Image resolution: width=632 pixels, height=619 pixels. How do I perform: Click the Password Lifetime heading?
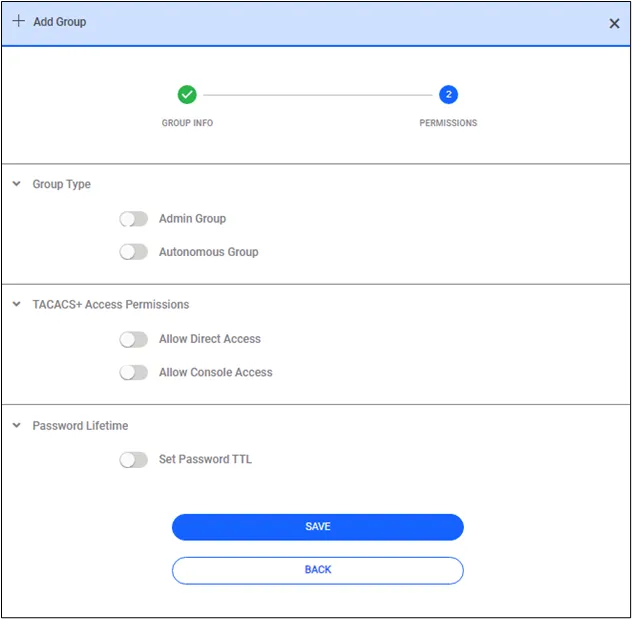80,426
